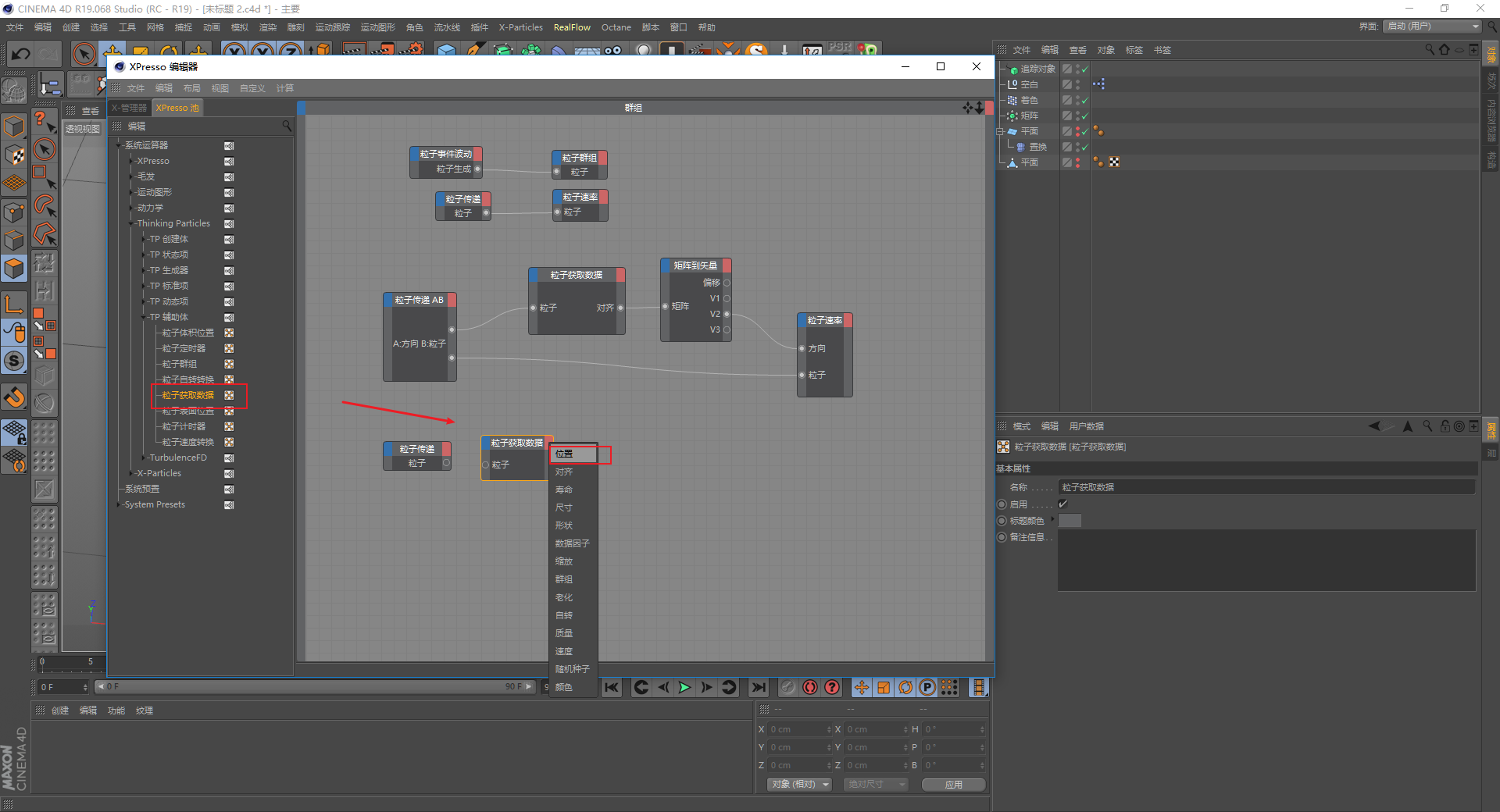The height and width of the screenshot is (812, 1500).
Task: Toggle the 启用 checkbox in Attribute Manager
Action: 1063,504
